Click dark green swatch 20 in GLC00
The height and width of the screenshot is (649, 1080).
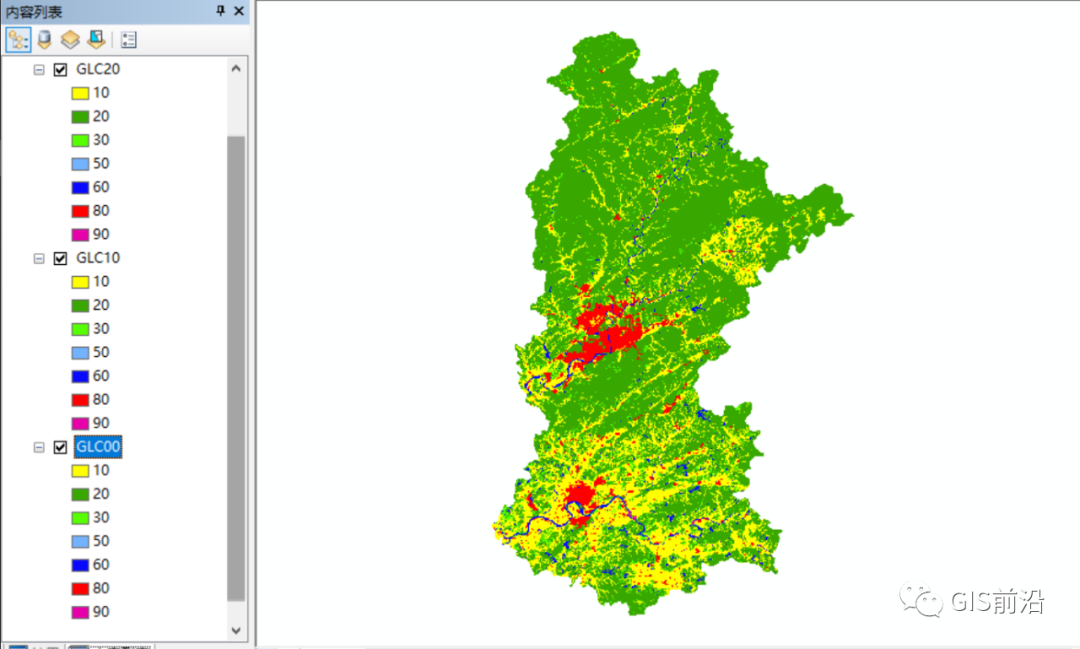tap(81, 494)
